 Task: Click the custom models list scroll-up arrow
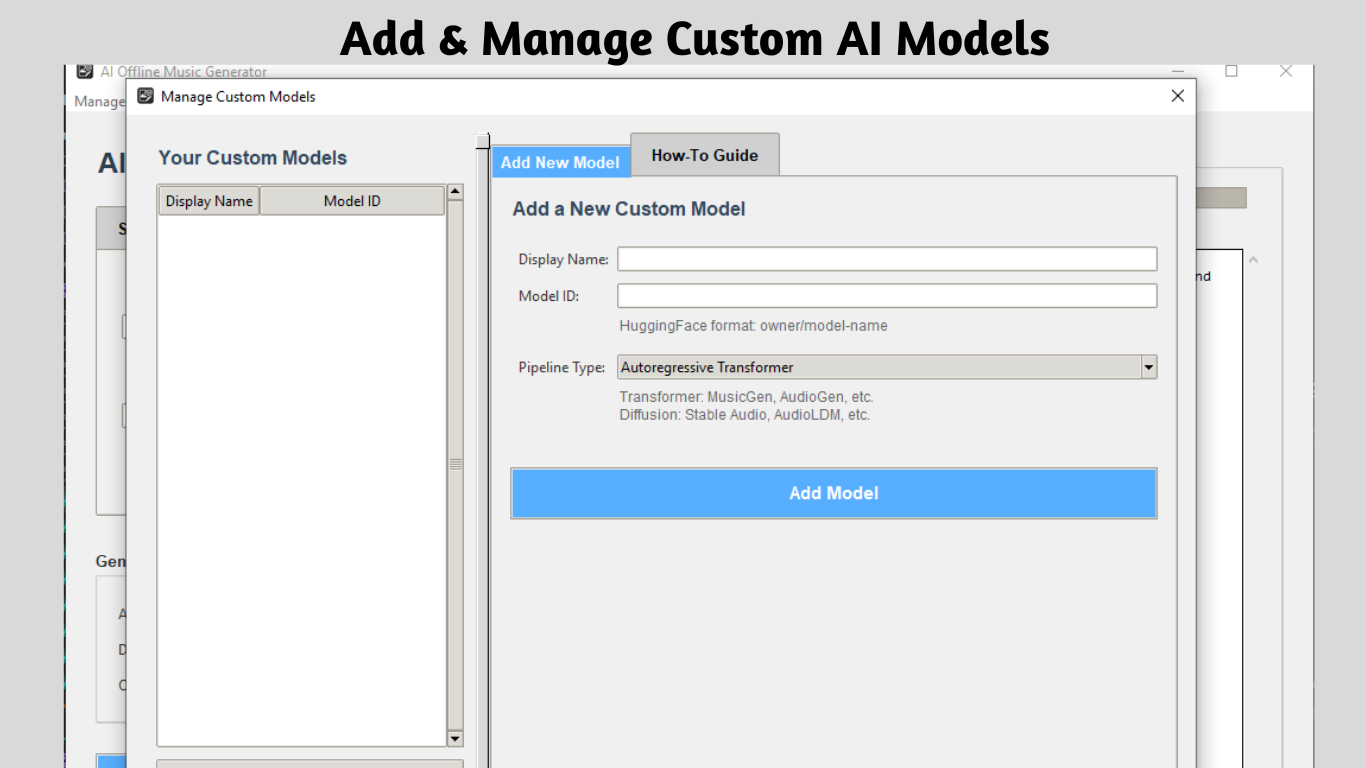455,190
